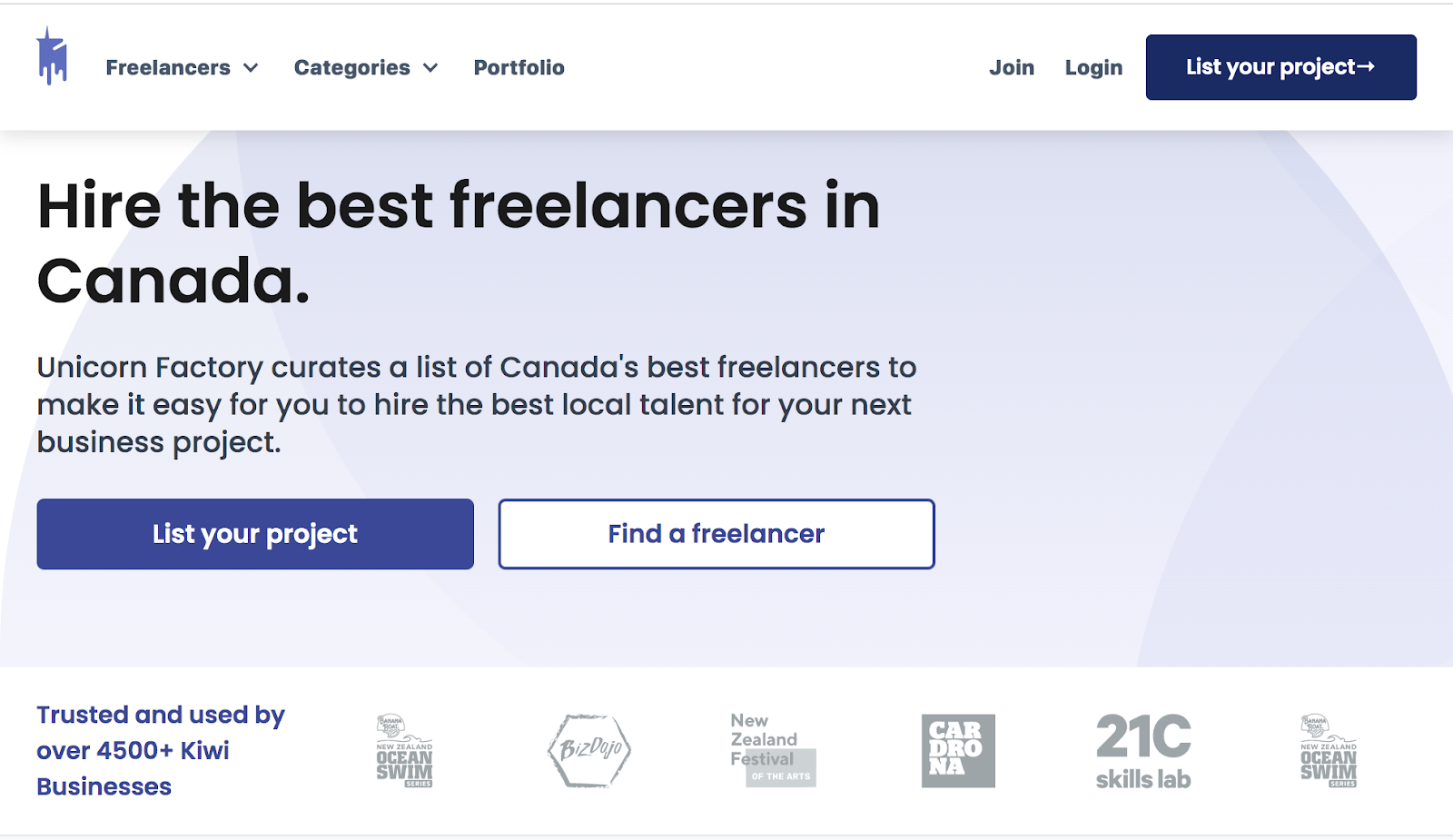Go to the Portfolio page

[519, 68]
